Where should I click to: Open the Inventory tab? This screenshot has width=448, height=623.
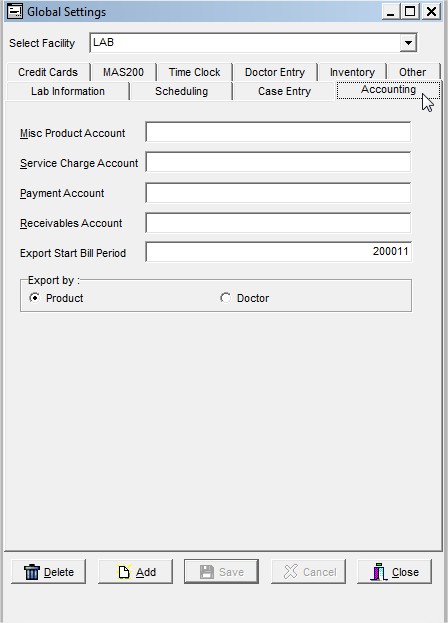click(x=352, y=72)
